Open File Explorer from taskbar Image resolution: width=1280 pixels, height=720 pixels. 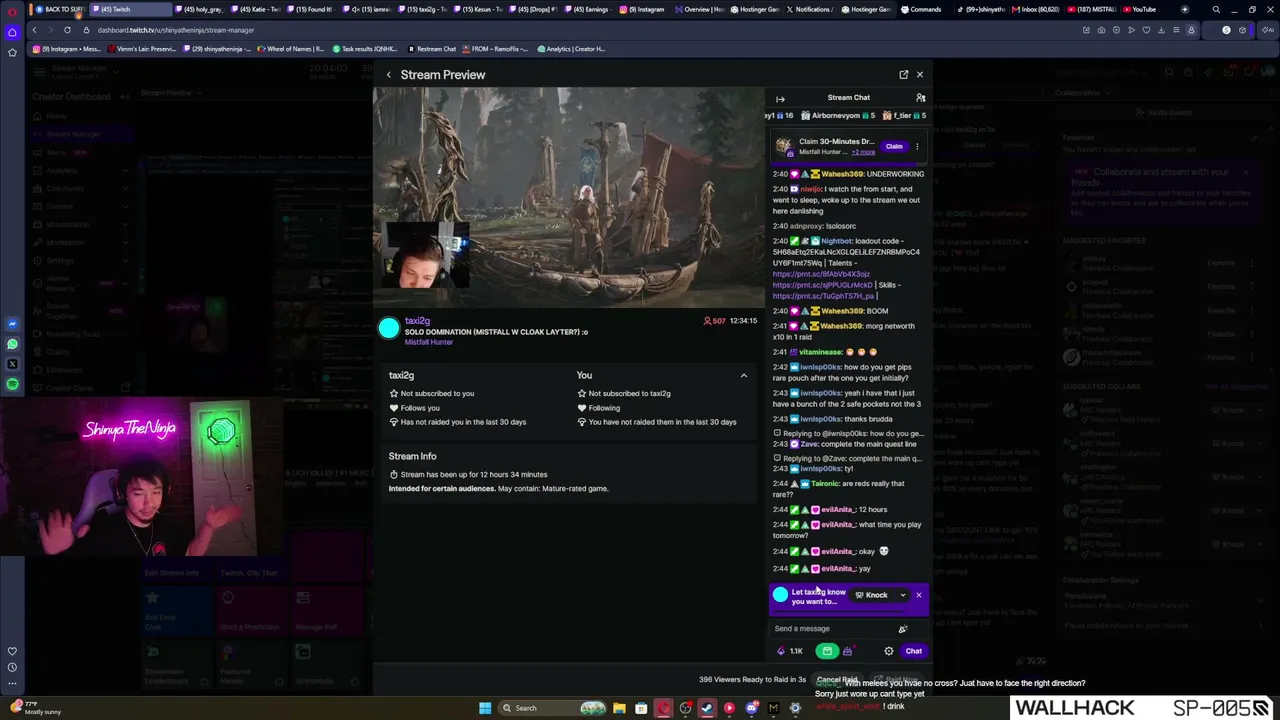click(619, 708)
